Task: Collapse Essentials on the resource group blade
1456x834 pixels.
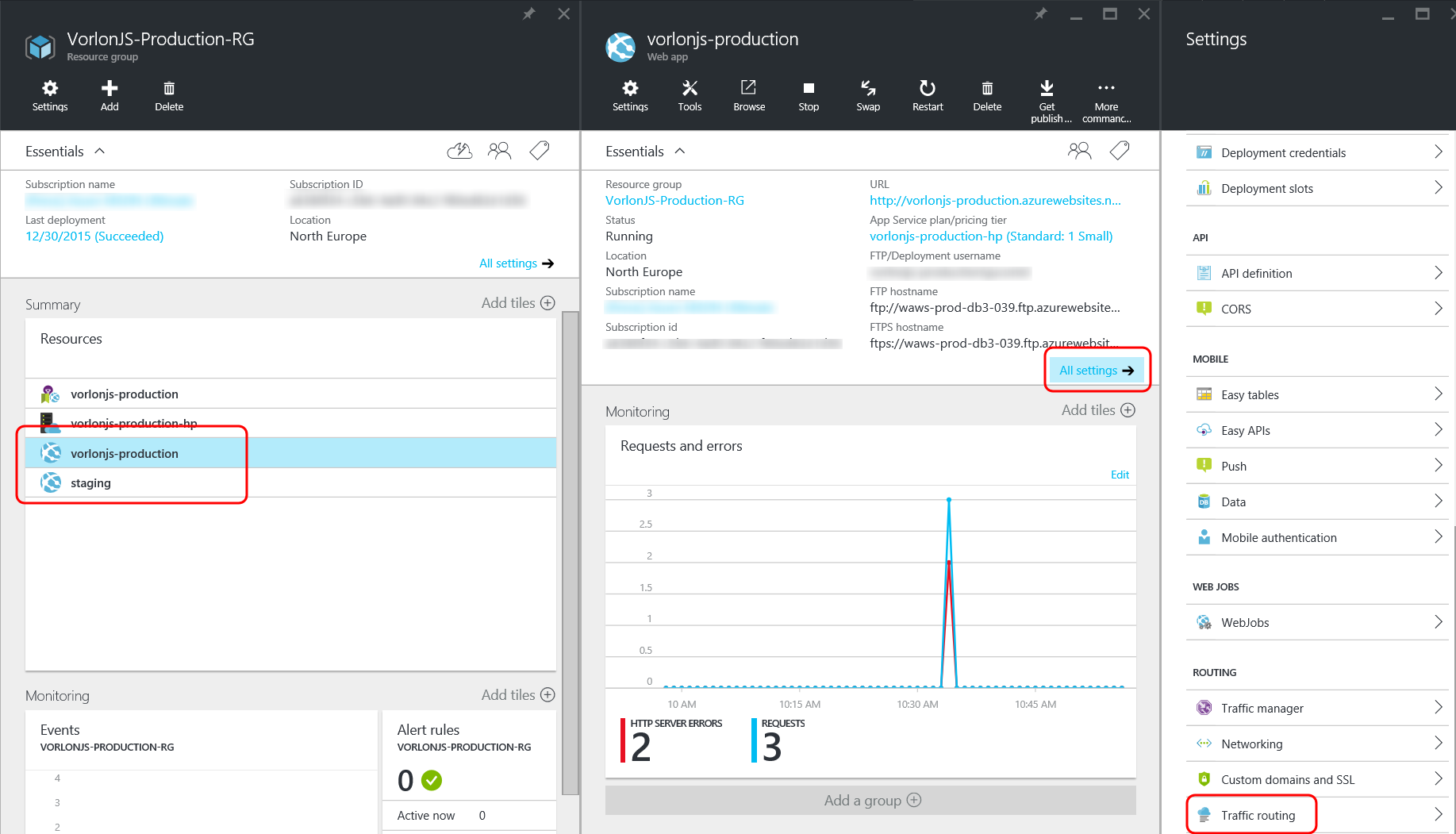Action: point(99,150)
